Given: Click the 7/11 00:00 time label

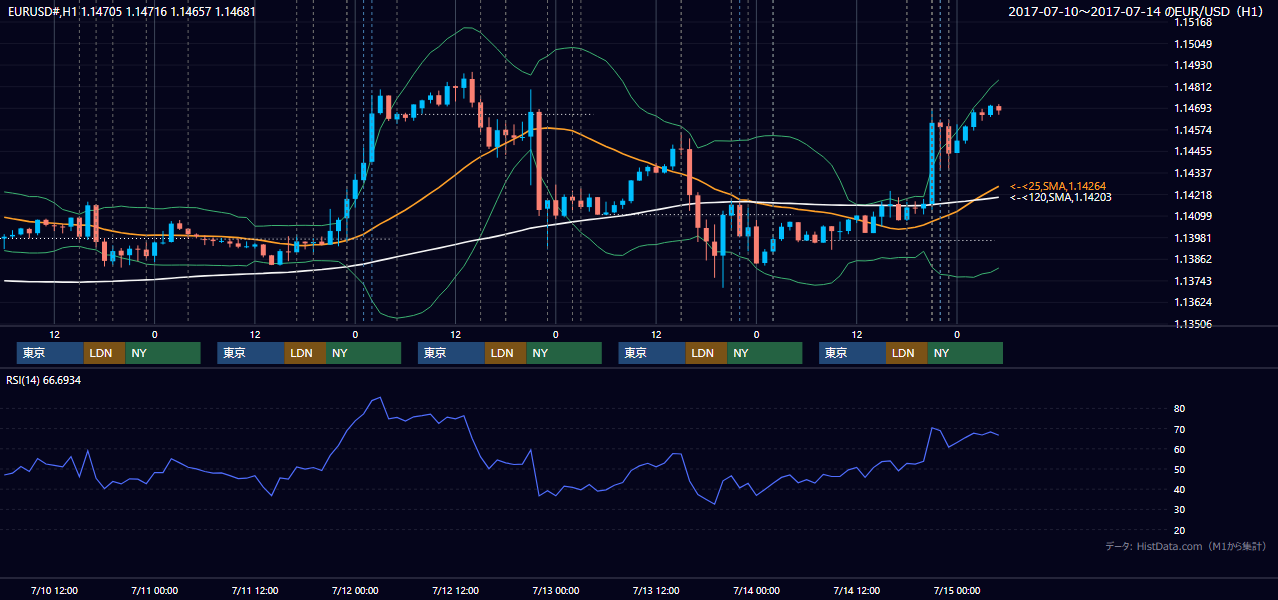Looking at the screenshot, I should pyautogui.click(x=154, y=590).
